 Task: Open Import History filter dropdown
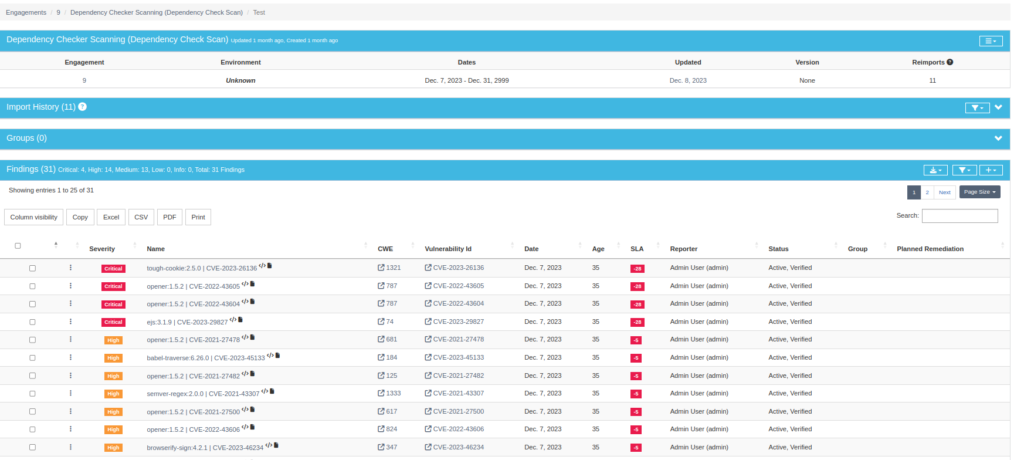pyautogui.click(x=977, y=108)
